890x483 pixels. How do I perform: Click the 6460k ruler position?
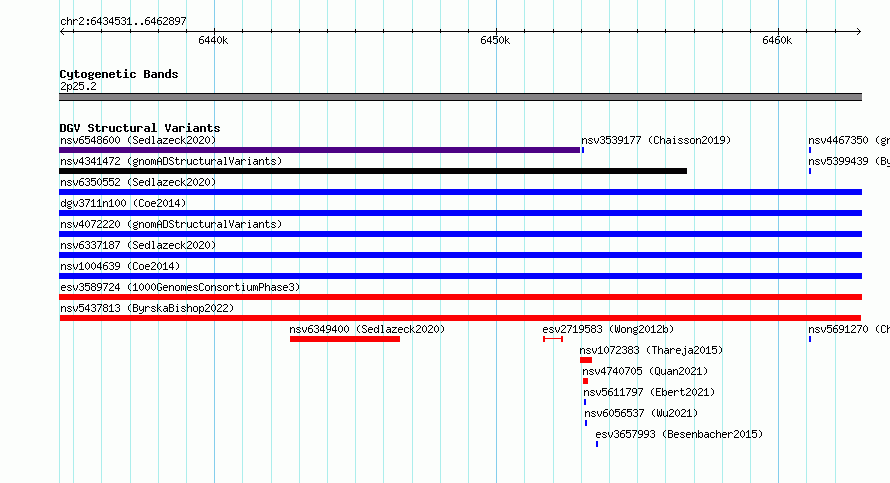[777, 40]
